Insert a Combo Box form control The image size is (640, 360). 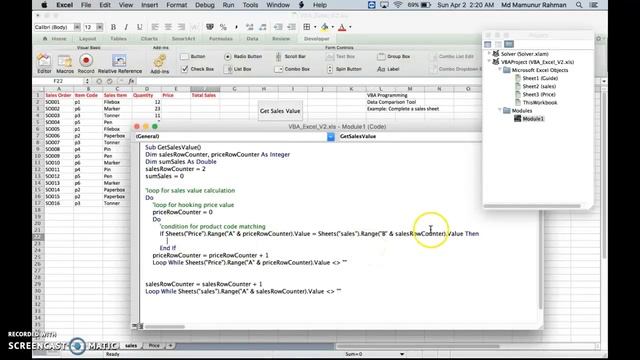292,69
